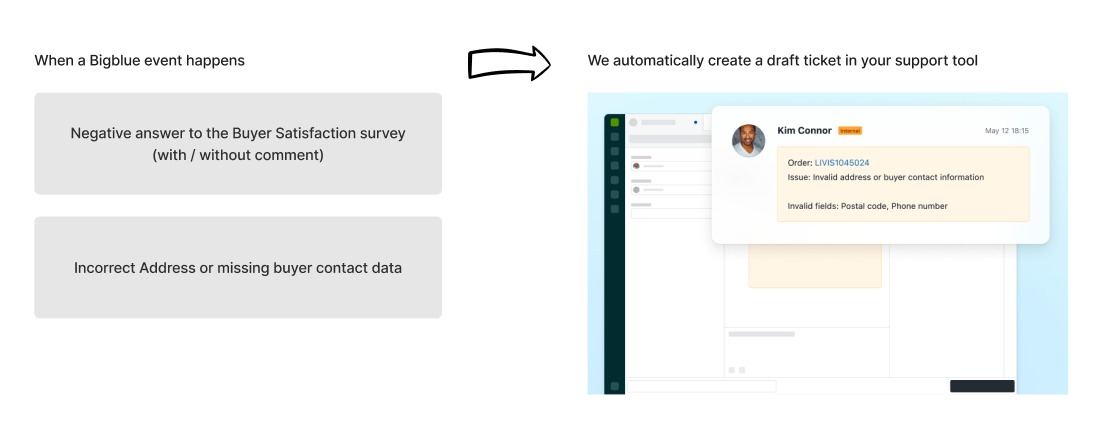Click the orange Internal badge
Image resolution: width=1114 pixels, height=441 pixels.
tap(850, 131)
